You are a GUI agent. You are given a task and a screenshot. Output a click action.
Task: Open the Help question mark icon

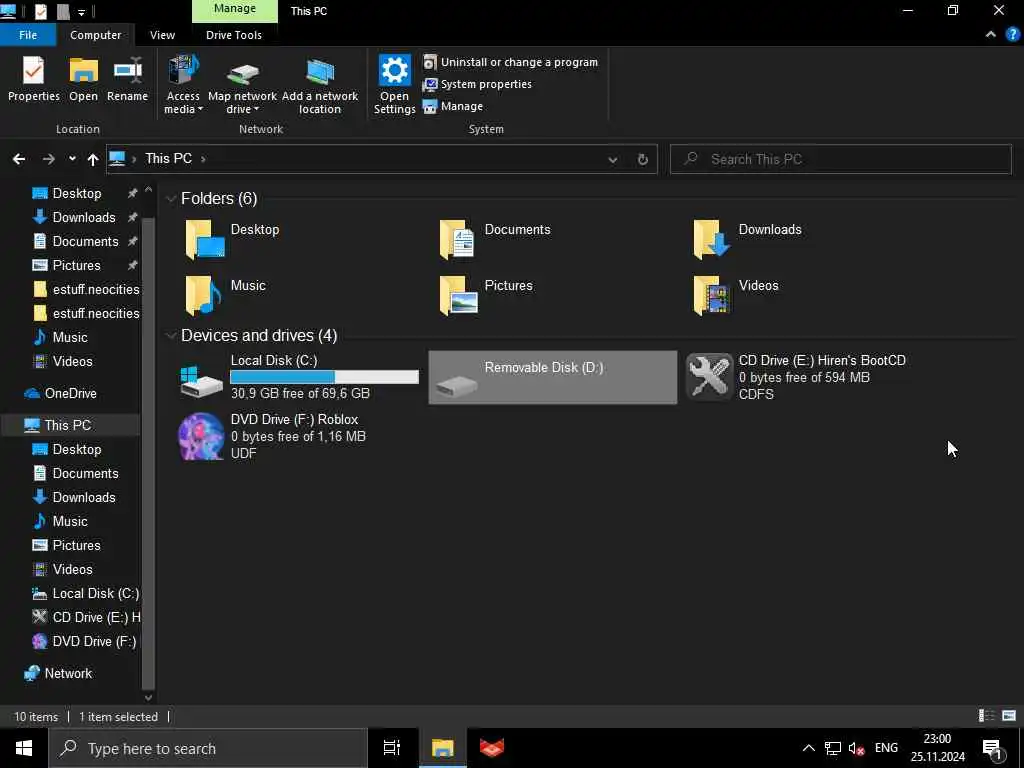(x=1012, y=35)
